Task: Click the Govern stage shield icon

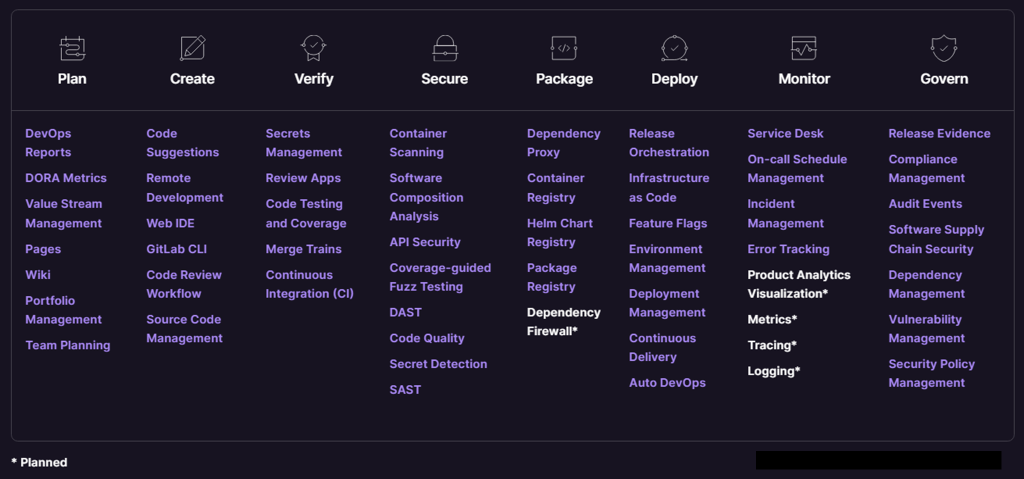Action: [x=943, y=48]
